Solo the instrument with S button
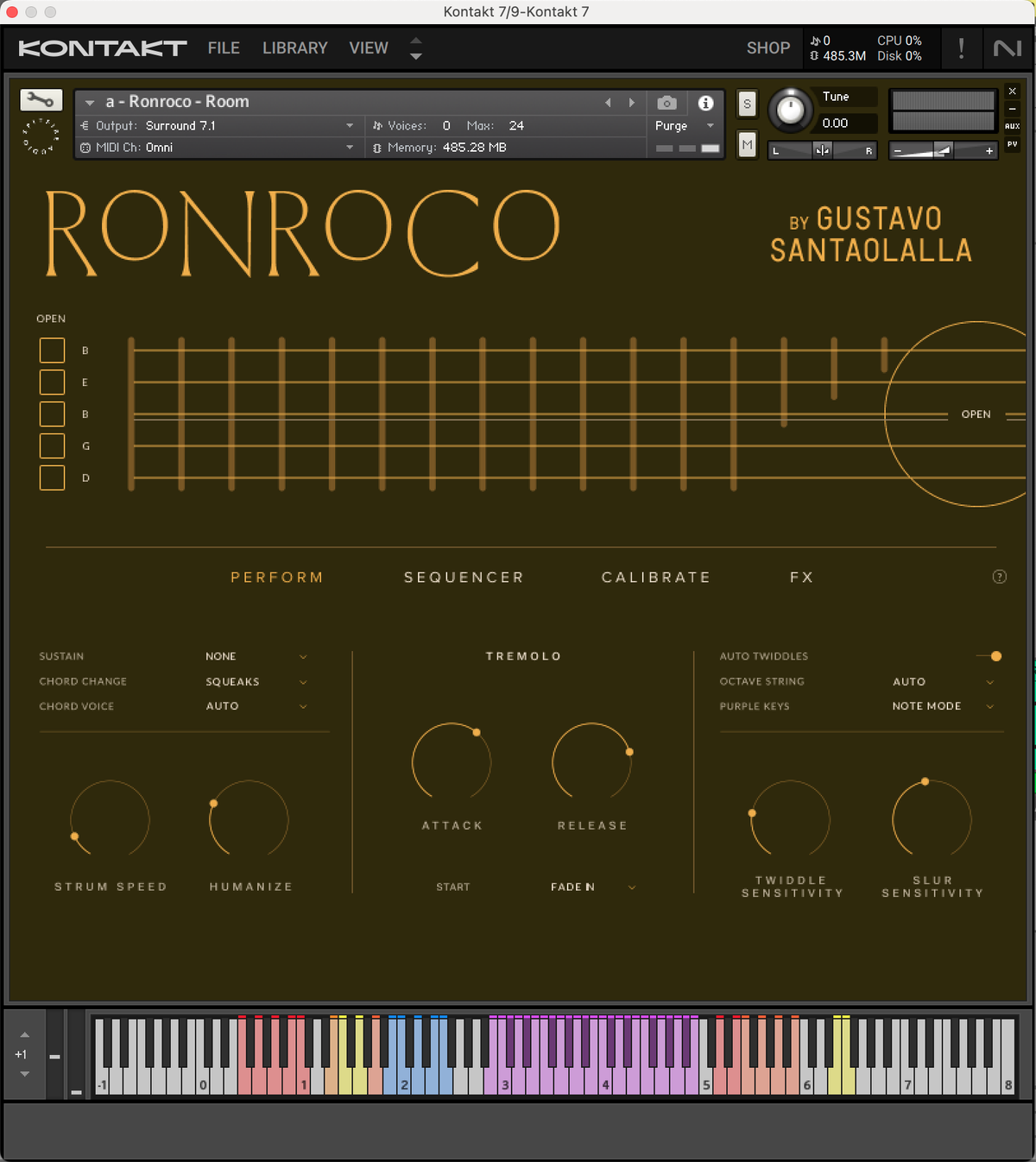 click(747, 104)
